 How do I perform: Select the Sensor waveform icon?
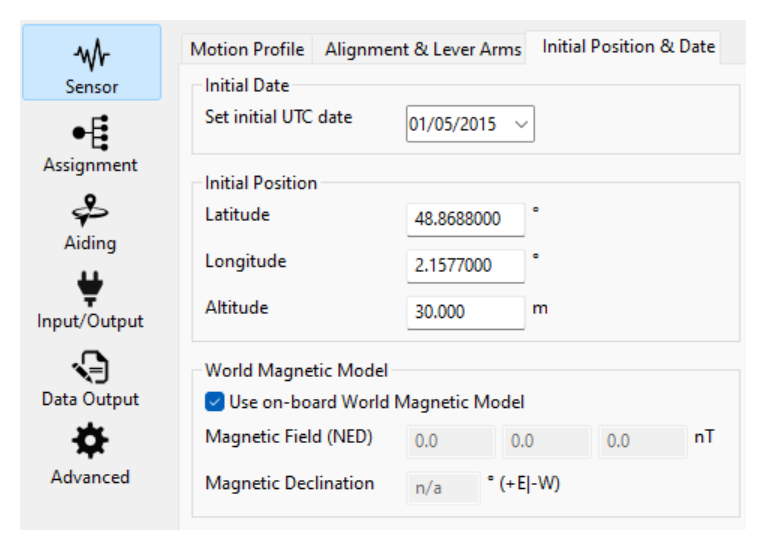pos(91,55)
